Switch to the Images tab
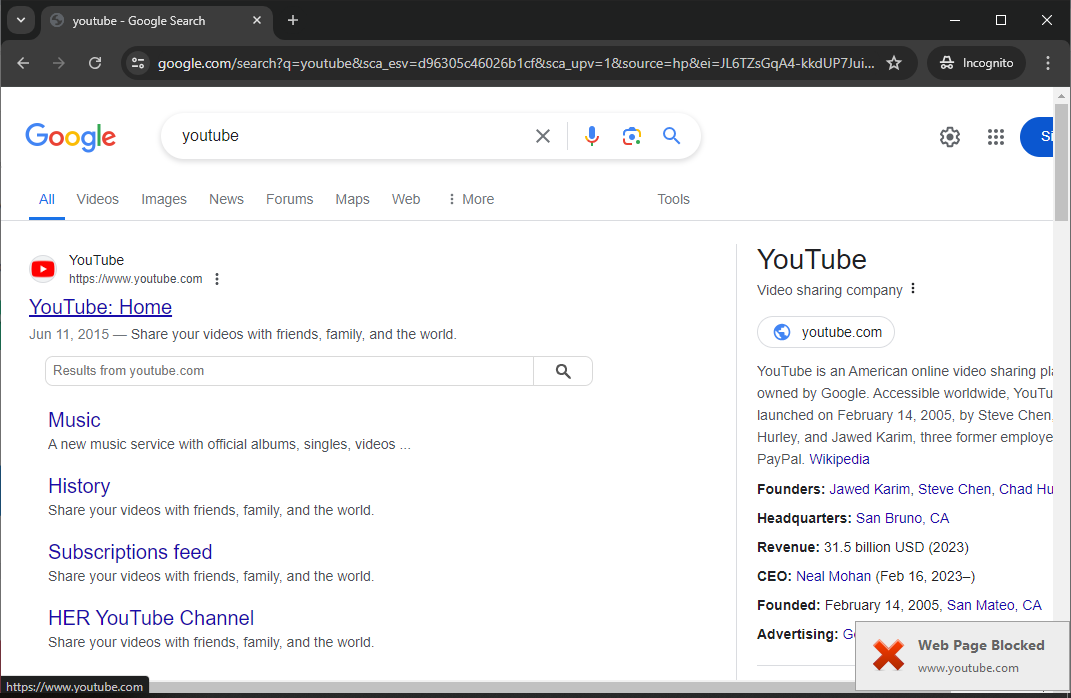This screenshot has width=1071, height=698. pos(164,199)
